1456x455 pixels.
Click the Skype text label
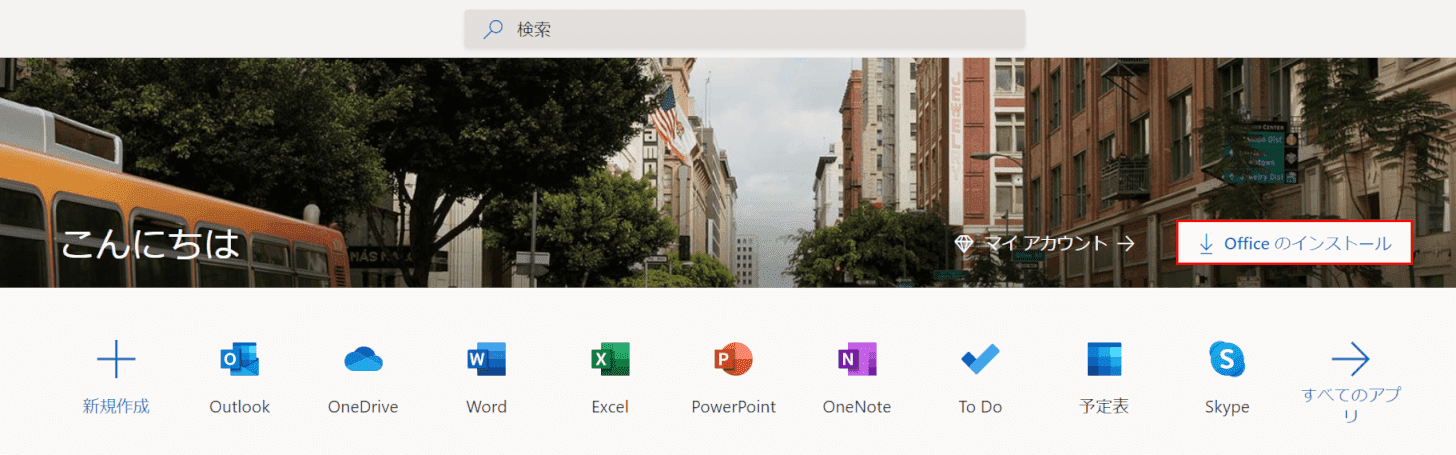(1227, 407)
